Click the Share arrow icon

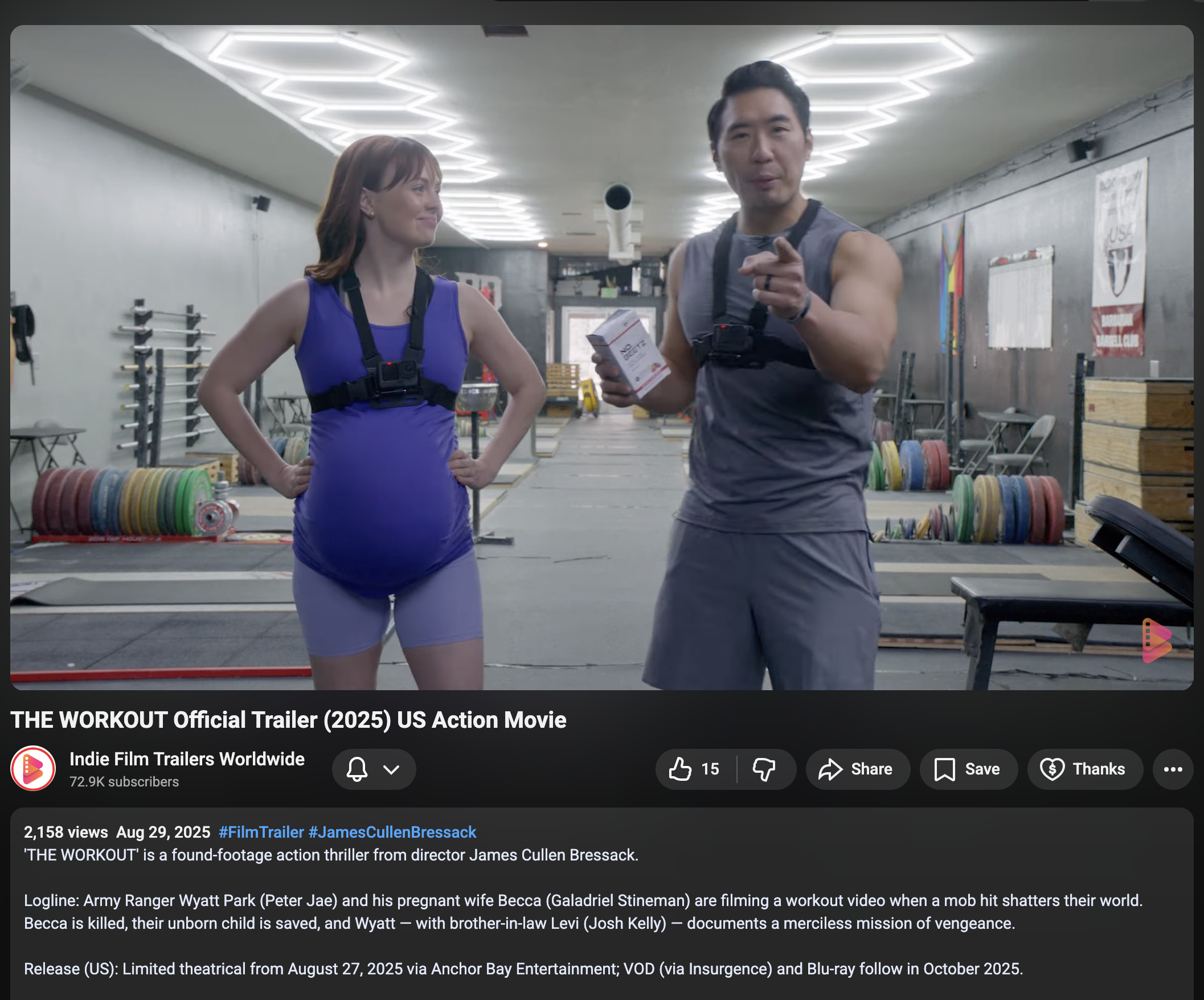[830, 769]
